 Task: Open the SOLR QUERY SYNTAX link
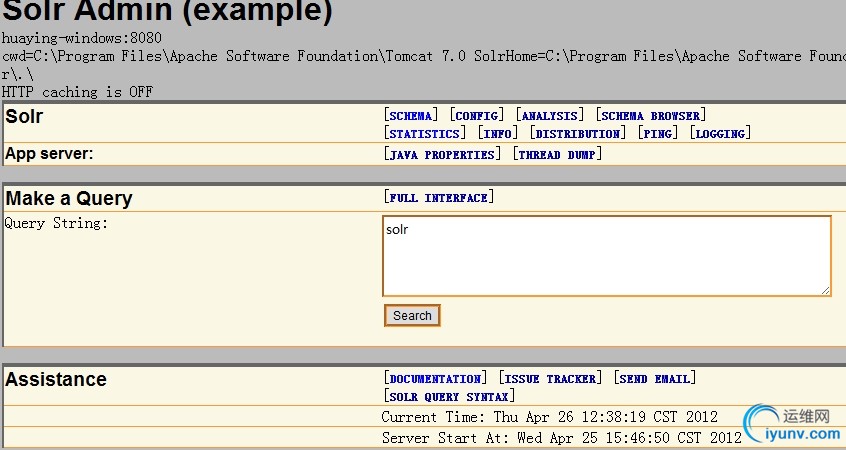[449, 396]
